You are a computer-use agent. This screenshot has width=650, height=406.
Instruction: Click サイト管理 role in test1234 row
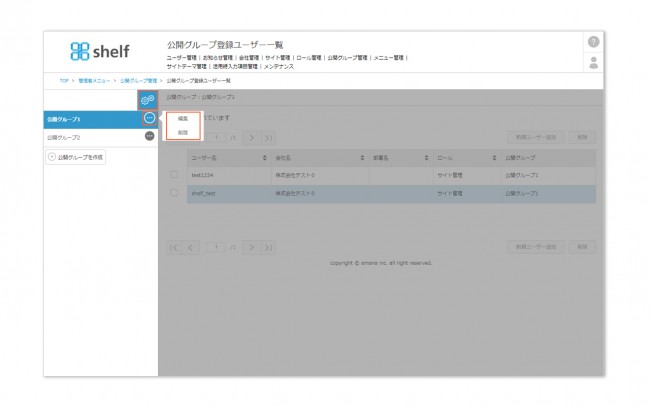tap(450, 175)
